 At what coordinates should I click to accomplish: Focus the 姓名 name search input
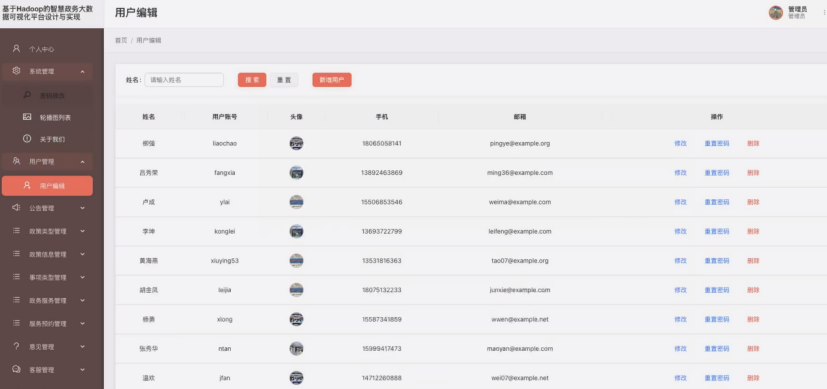[184, 80]
